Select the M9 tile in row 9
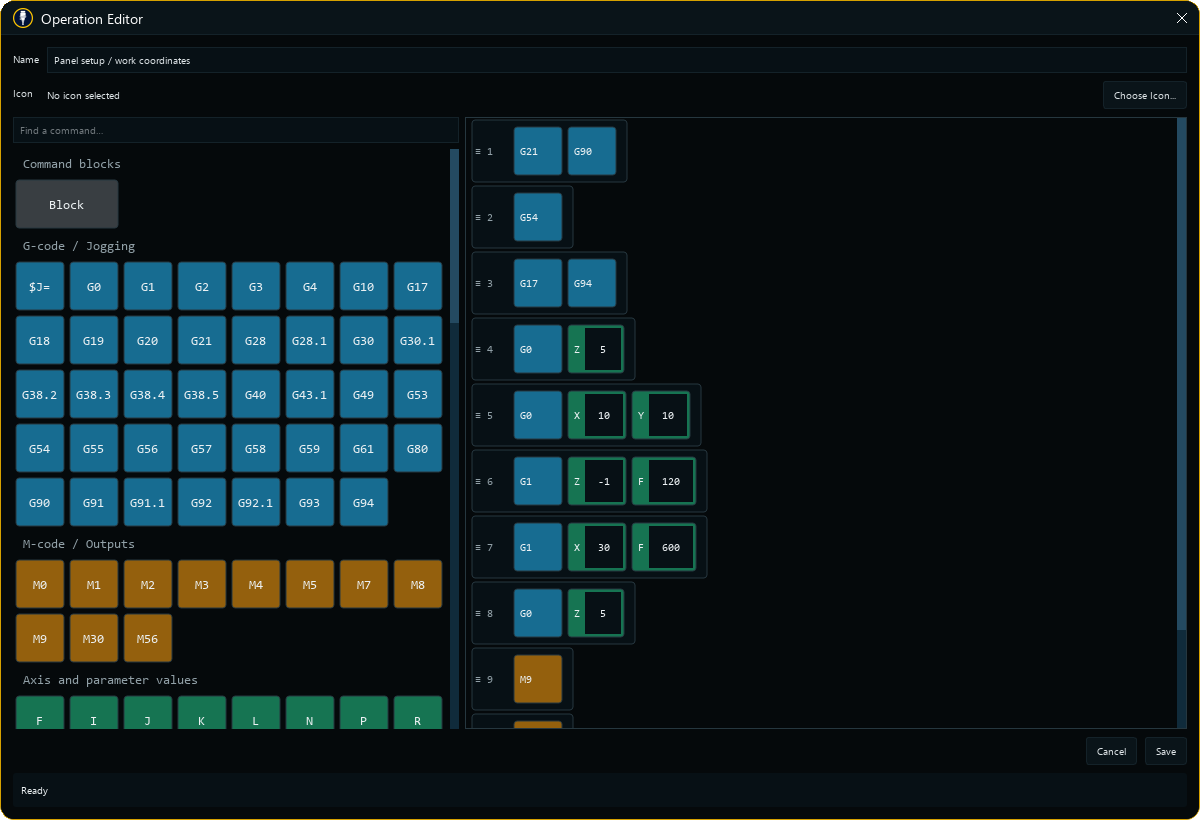Viewport: 1200px width, 820px height. (x=538, y=679)
